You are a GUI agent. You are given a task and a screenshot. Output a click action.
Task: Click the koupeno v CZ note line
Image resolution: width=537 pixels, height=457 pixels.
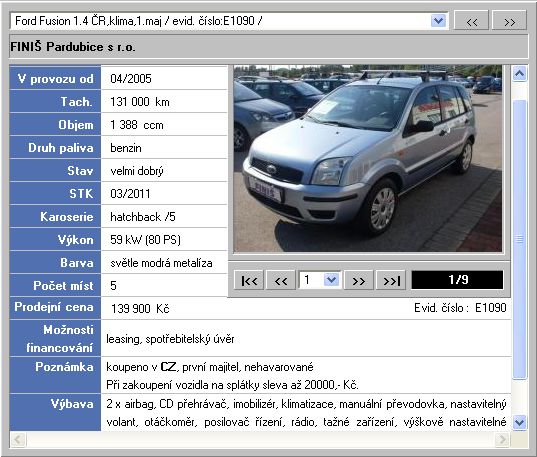[x=210, y=367]
